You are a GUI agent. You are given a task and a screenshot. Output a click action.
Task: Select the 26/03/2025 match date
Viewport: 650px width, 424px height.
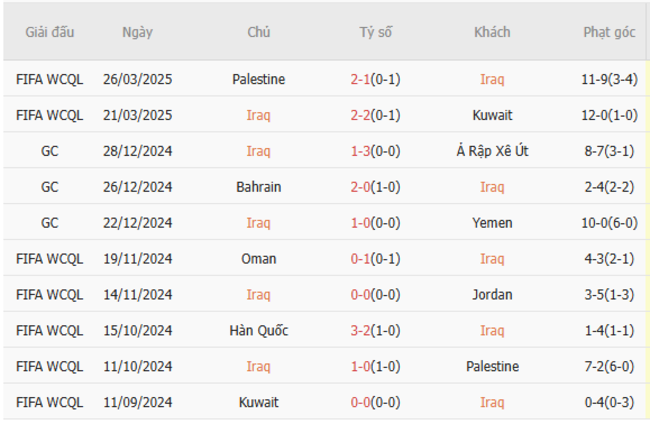tap(138, 79)
